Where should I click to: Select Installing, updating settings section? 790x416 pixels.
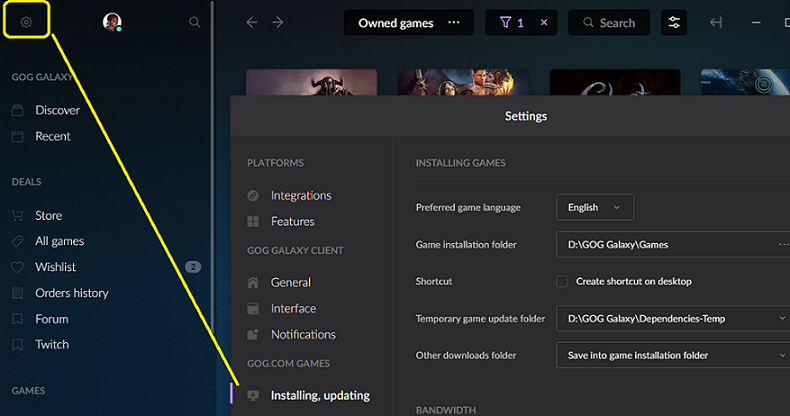320,396
